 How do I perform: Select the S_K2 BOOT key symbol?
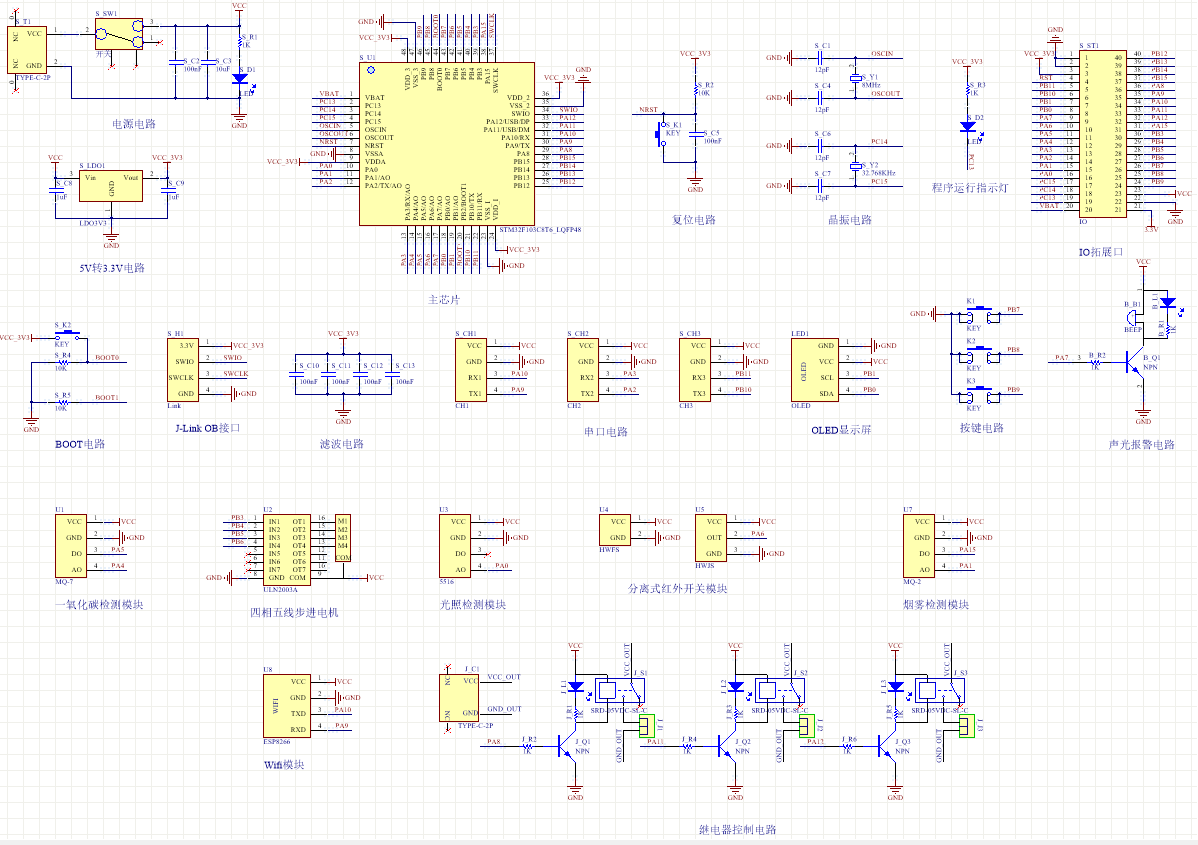pyautogui.click(x=67, y=334)
